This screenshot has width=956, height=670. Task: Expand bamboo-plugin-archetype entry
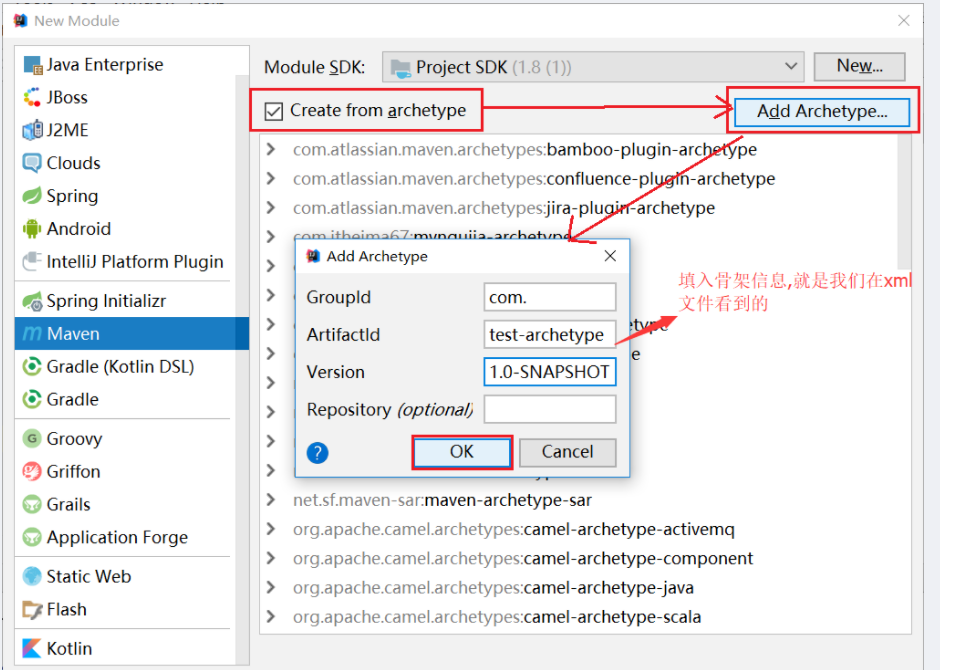pos(271,149)
